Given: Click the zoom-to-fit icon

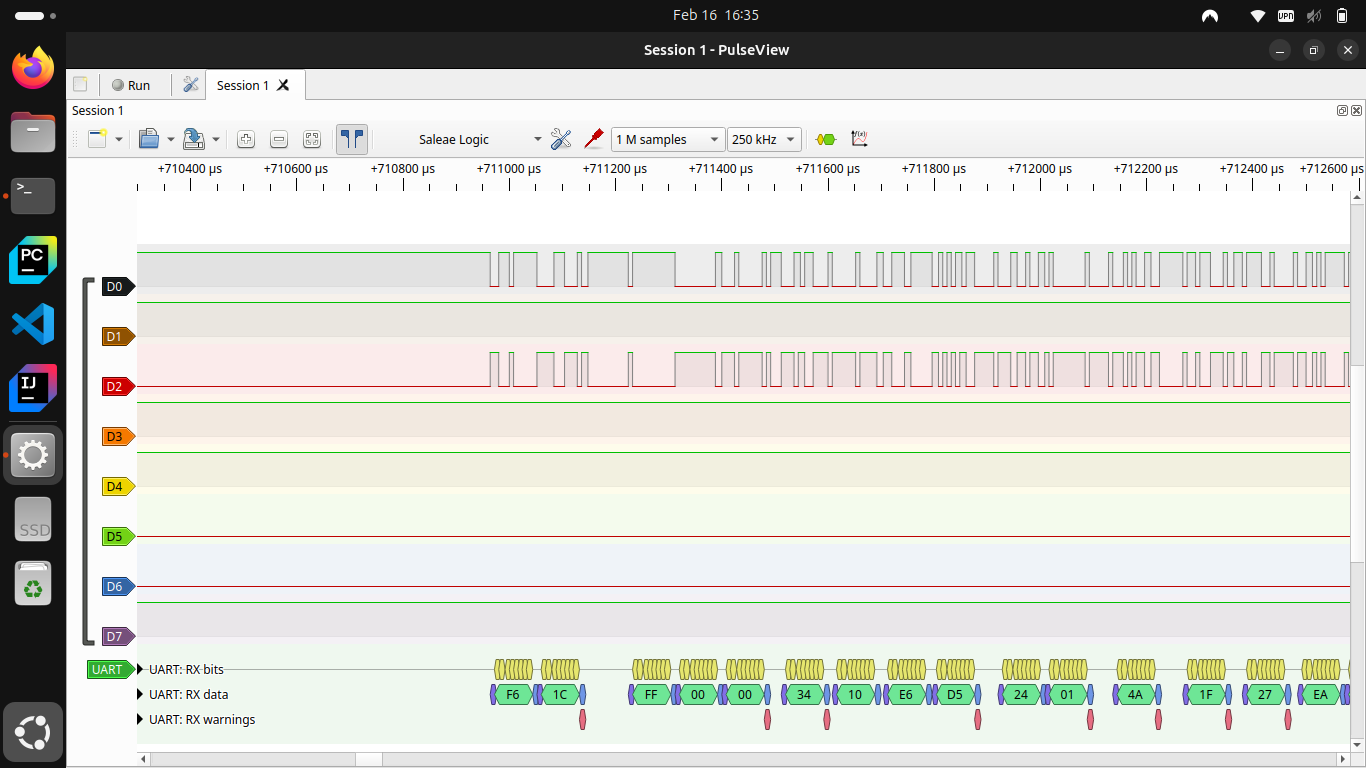Looking at the screenshot, I should point(312,139).
